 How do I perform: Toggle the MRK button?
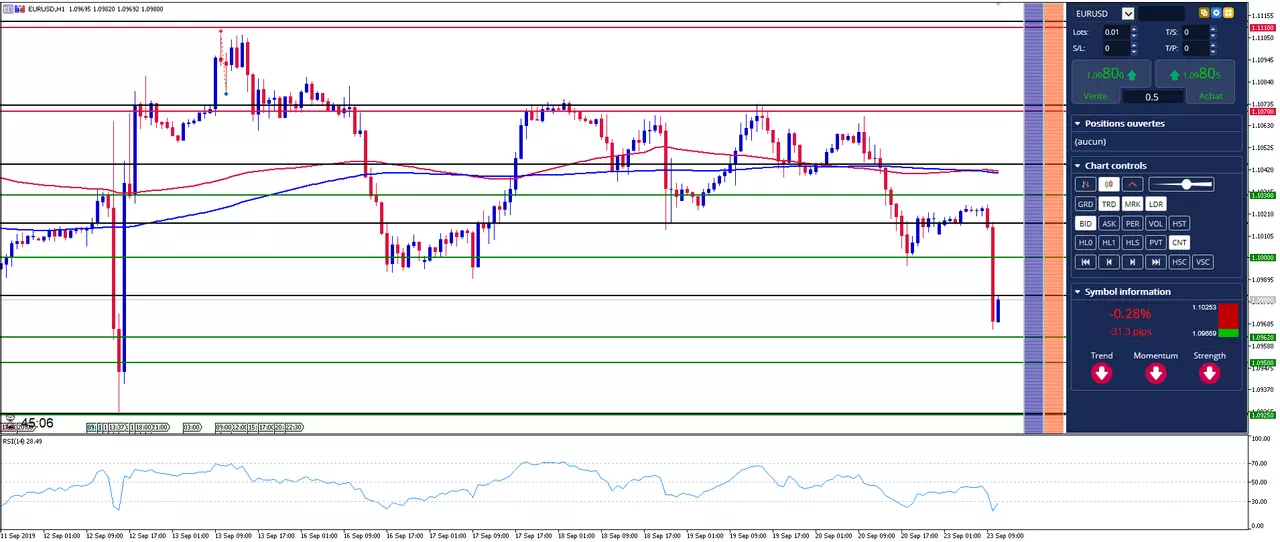(1132, 204)
